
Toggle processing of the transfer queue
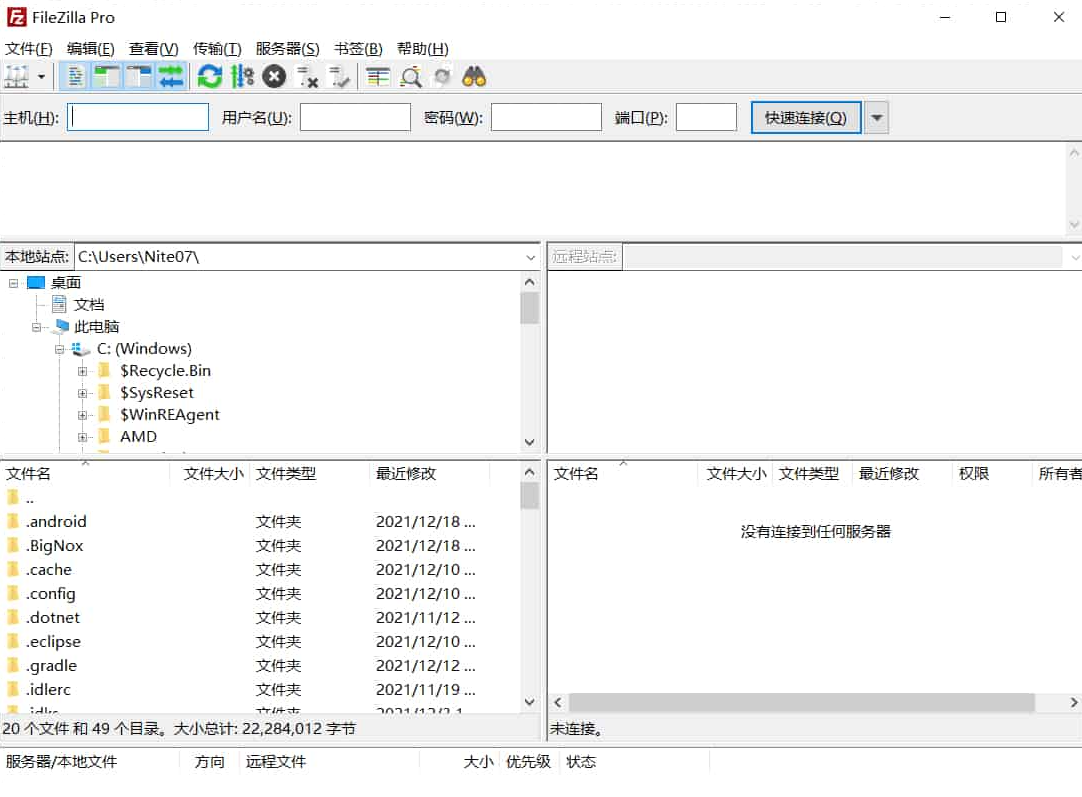[242, 77]
